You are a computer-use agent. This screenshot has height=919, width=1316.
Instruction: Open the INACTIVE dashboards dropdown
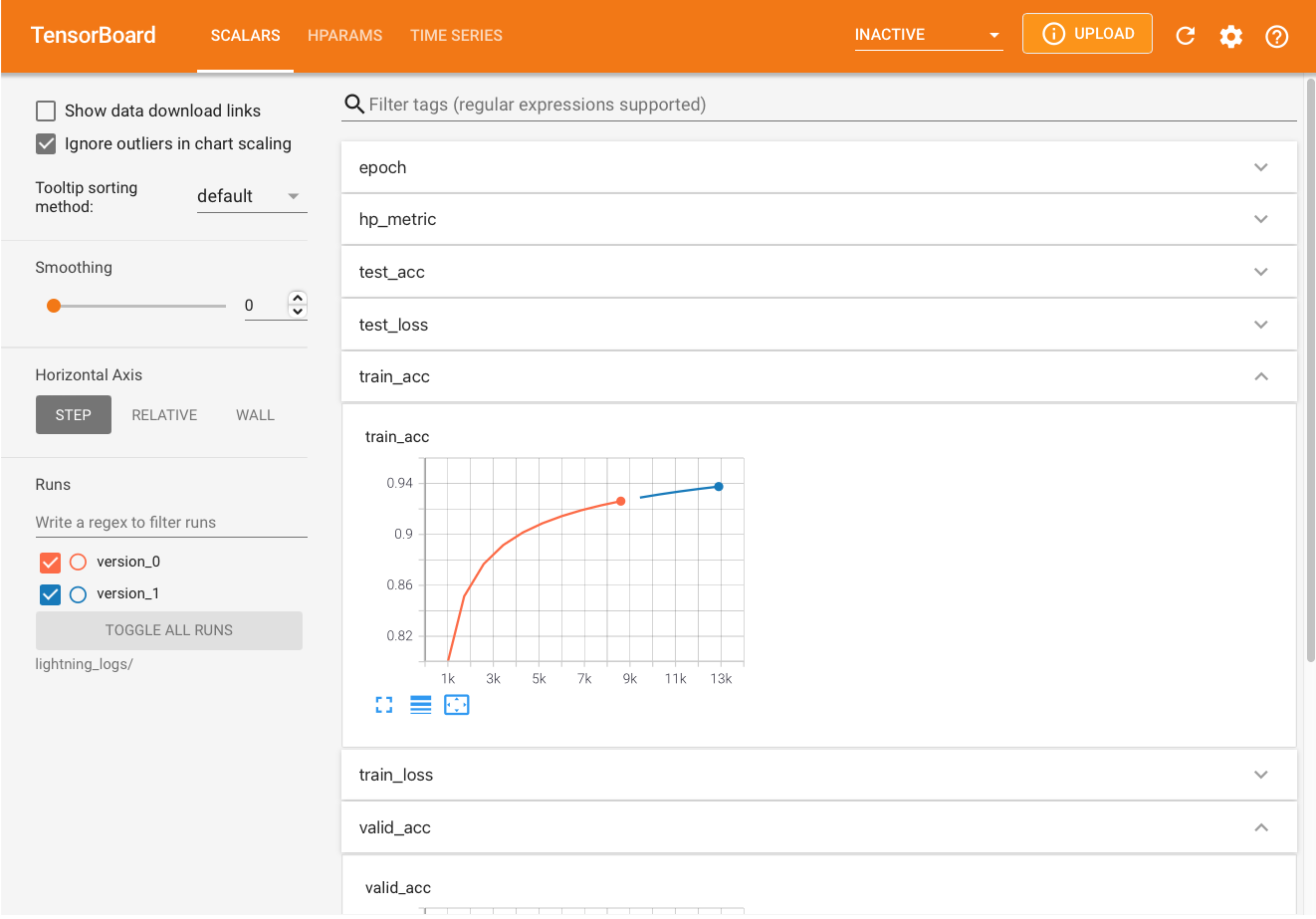click(928, 35)
